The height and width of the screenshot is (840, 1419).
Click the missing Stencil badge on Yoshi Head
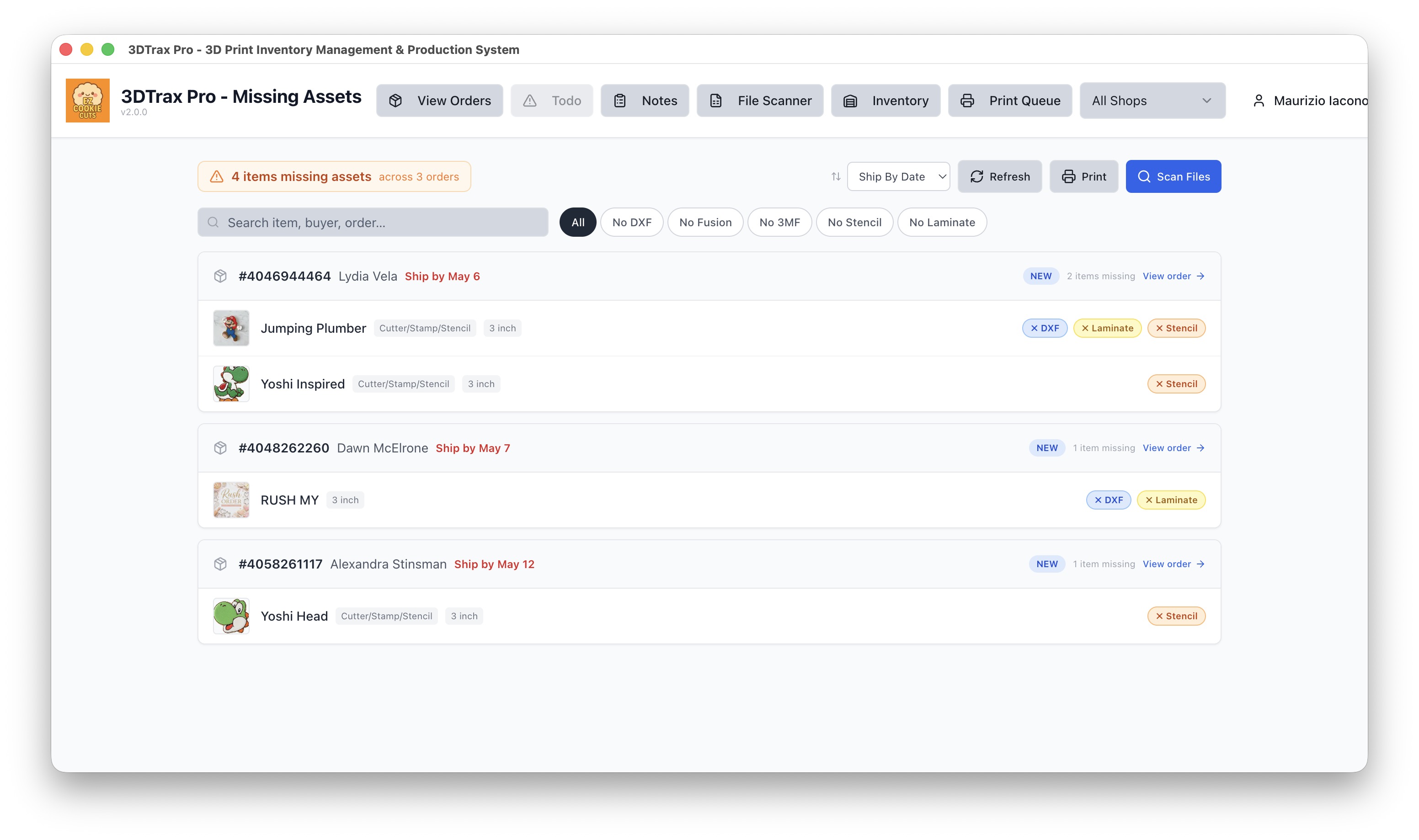(1176, 616)
